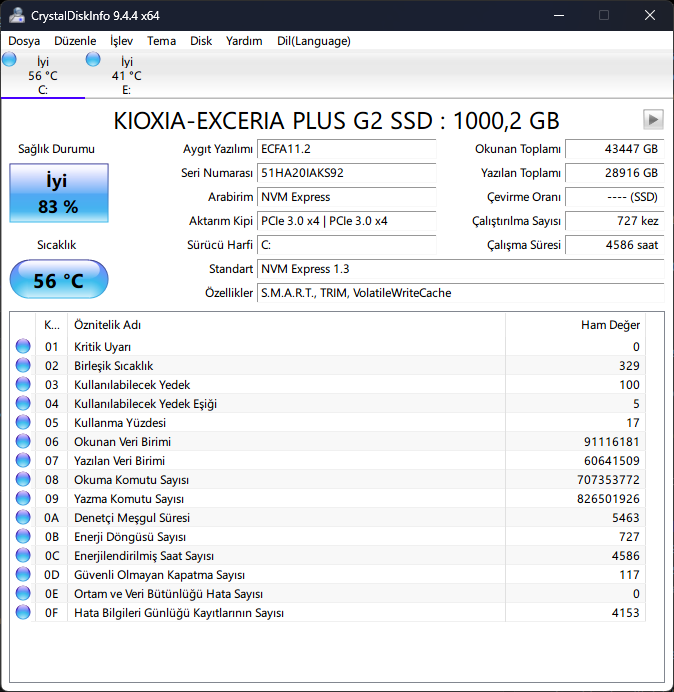Screen dimensions: 674x692
Task: Close the CrystalDiskInfo window
Action: [650, 15]
